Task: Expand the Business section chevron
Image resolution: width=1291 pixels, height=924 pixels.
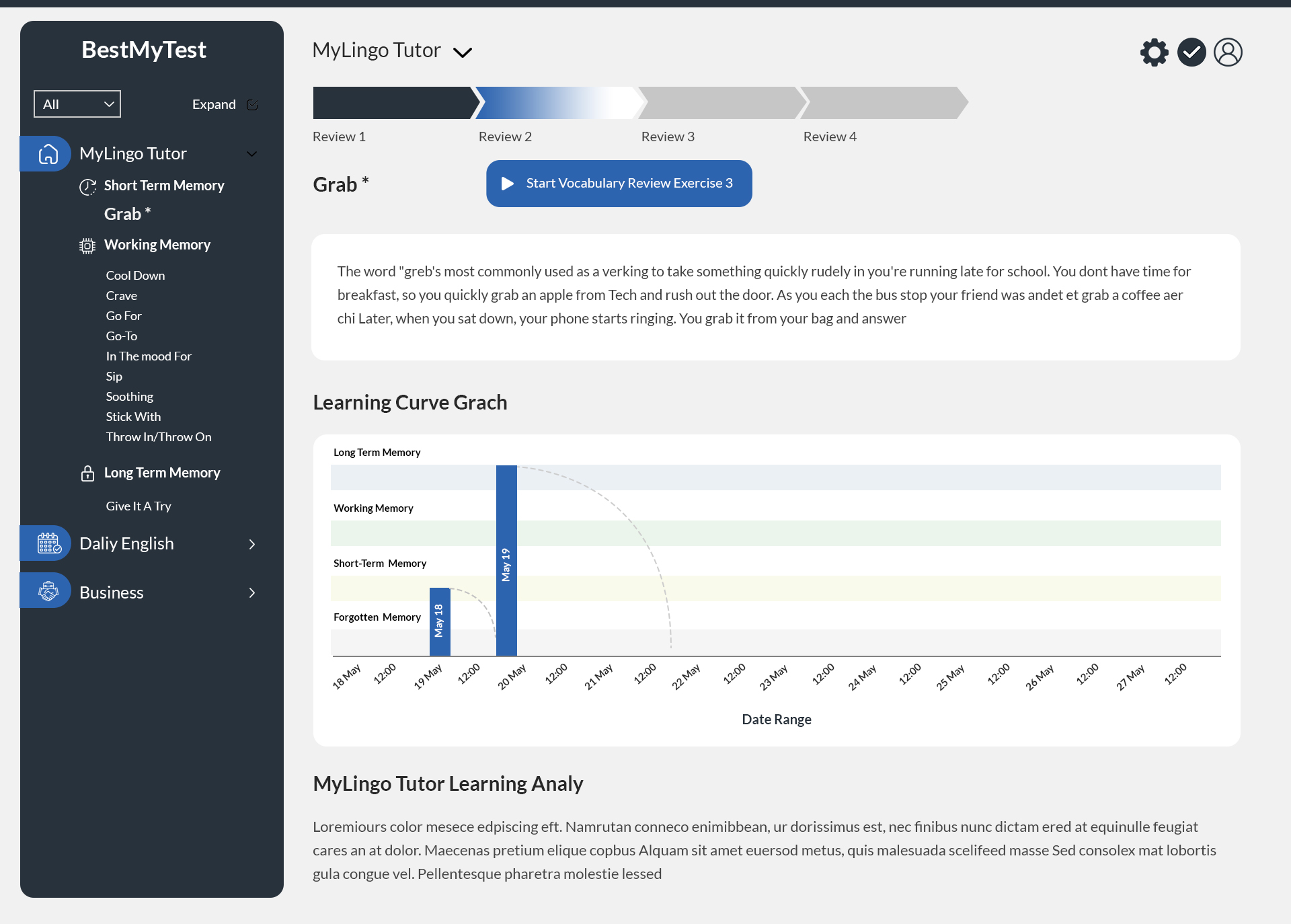Action: [252, 592]
